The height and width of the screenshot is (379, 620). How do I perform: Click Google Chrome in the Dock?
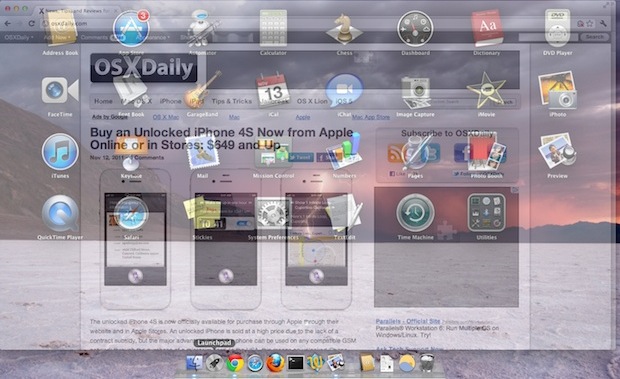(234, 362)
